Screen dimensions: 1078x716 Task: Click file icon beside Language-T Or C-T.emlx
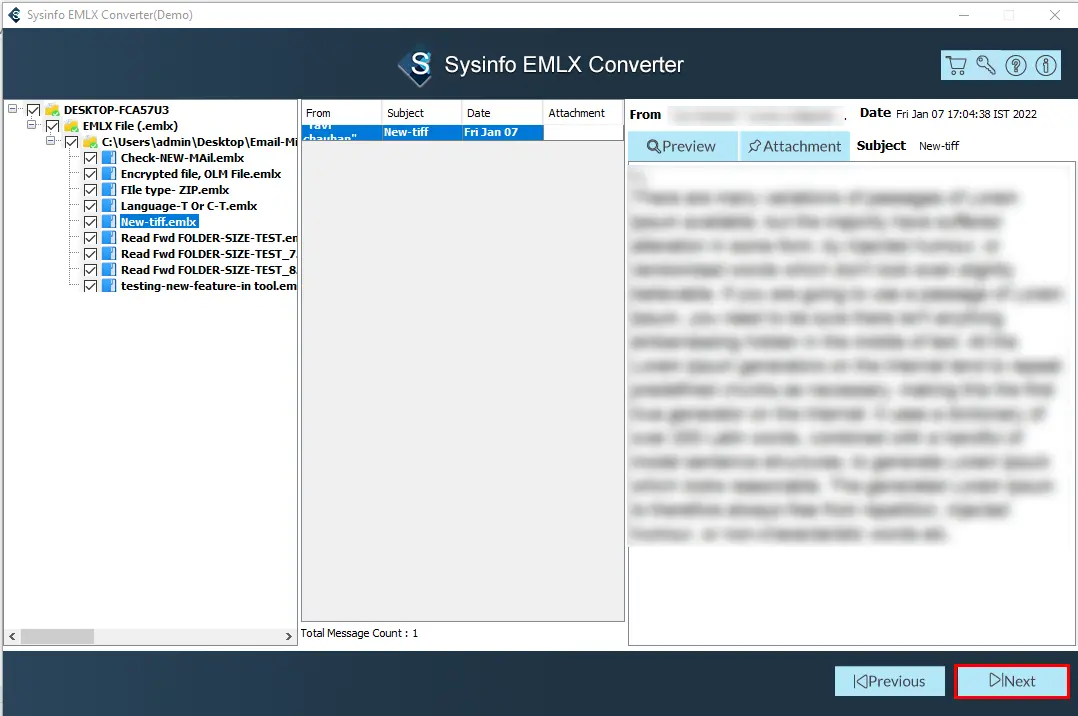(109, 206)
